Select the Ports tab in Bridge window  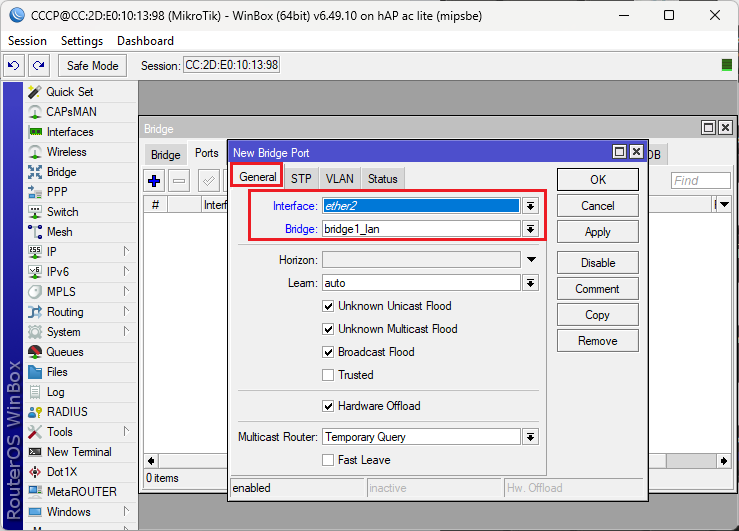(x=206, y=153)
